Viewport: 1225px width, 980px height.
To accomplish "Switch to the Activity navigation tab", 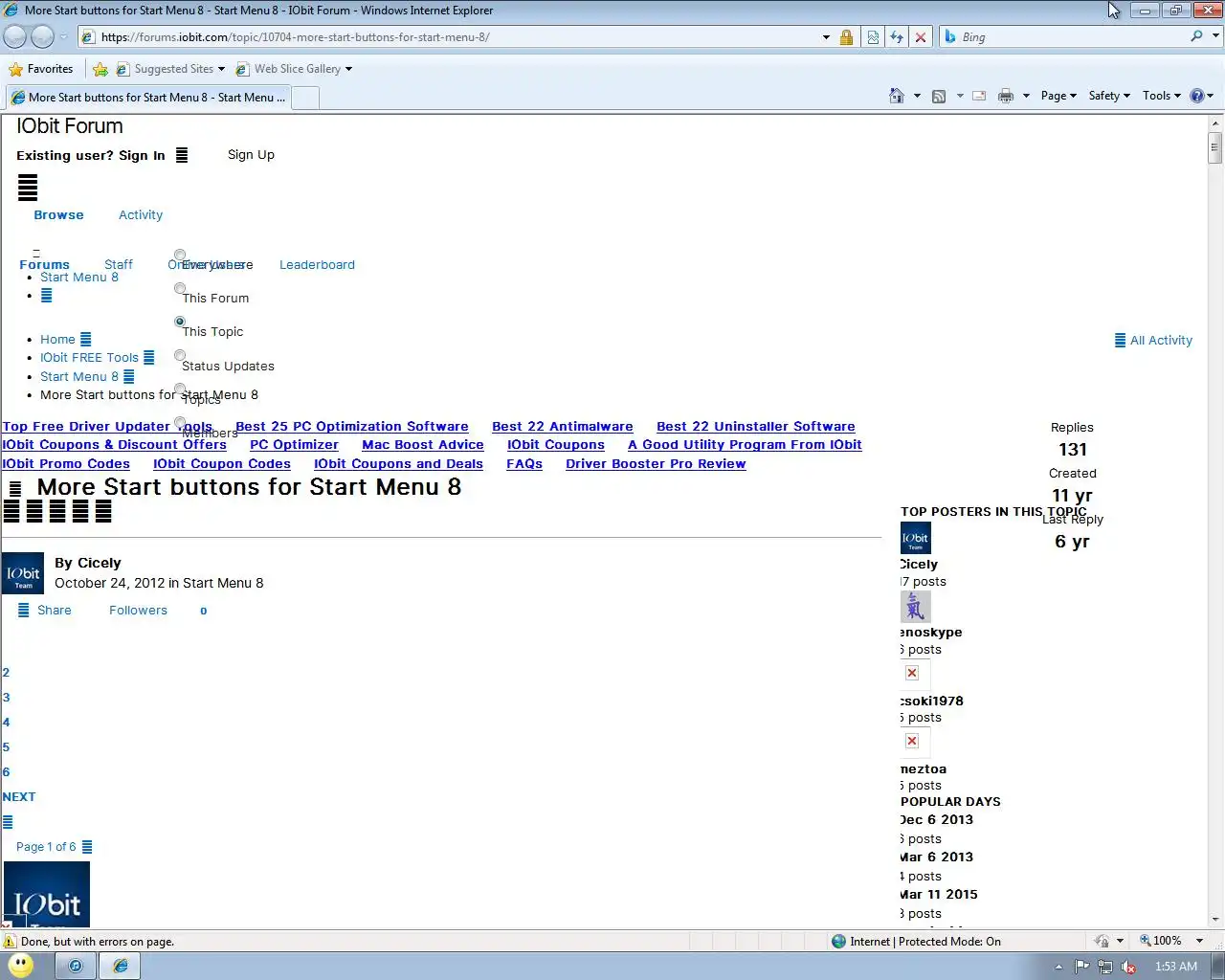I will click(141, 214).
